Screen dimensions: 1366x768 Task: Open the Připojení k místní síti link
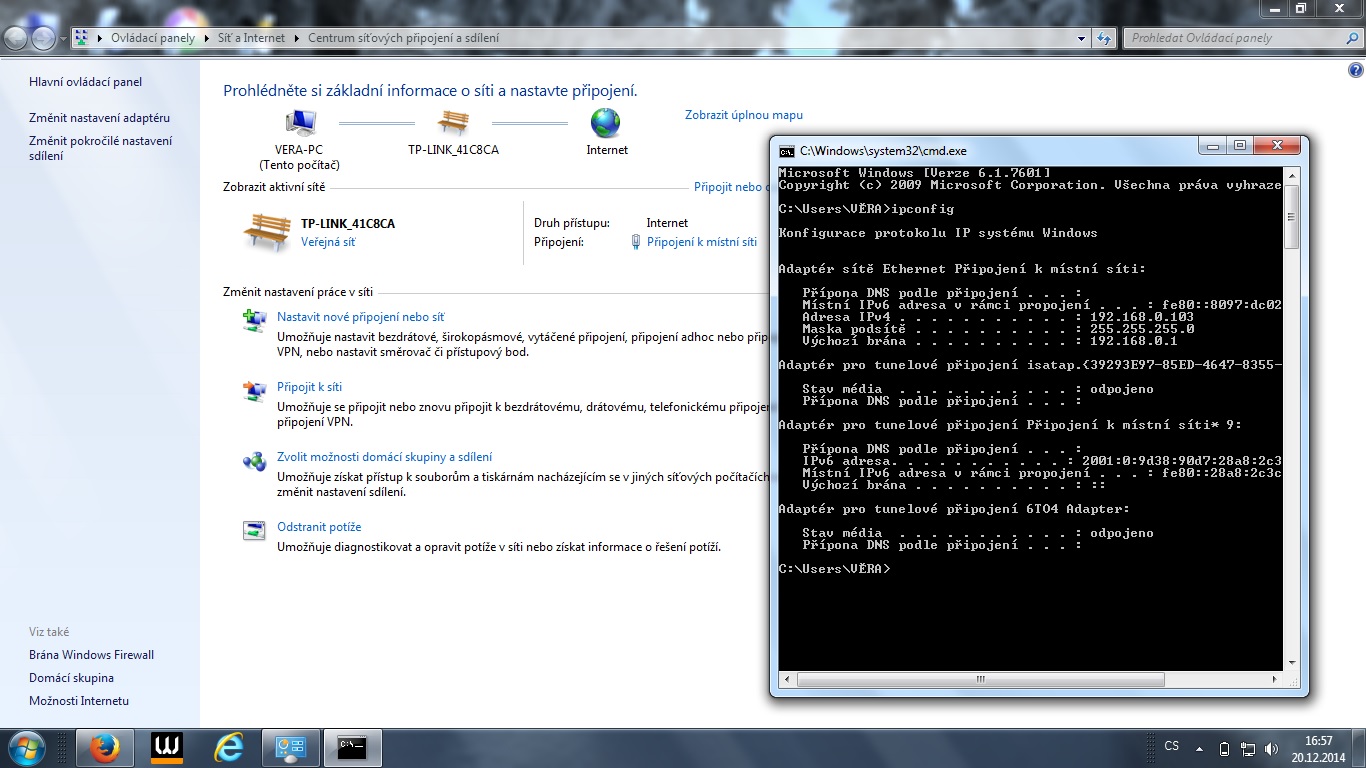(702, 242)
